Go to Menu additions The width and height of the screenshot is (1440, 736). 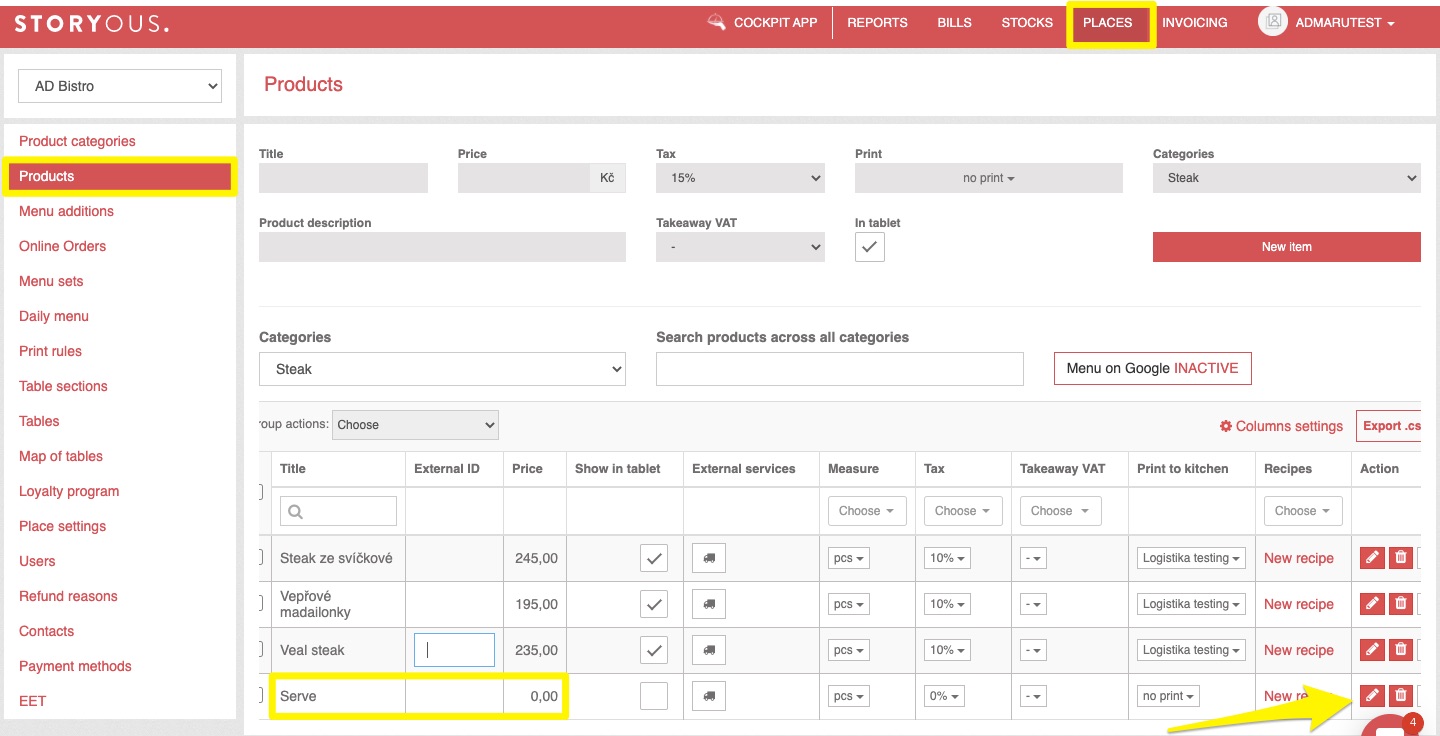(x=66, y=211)
